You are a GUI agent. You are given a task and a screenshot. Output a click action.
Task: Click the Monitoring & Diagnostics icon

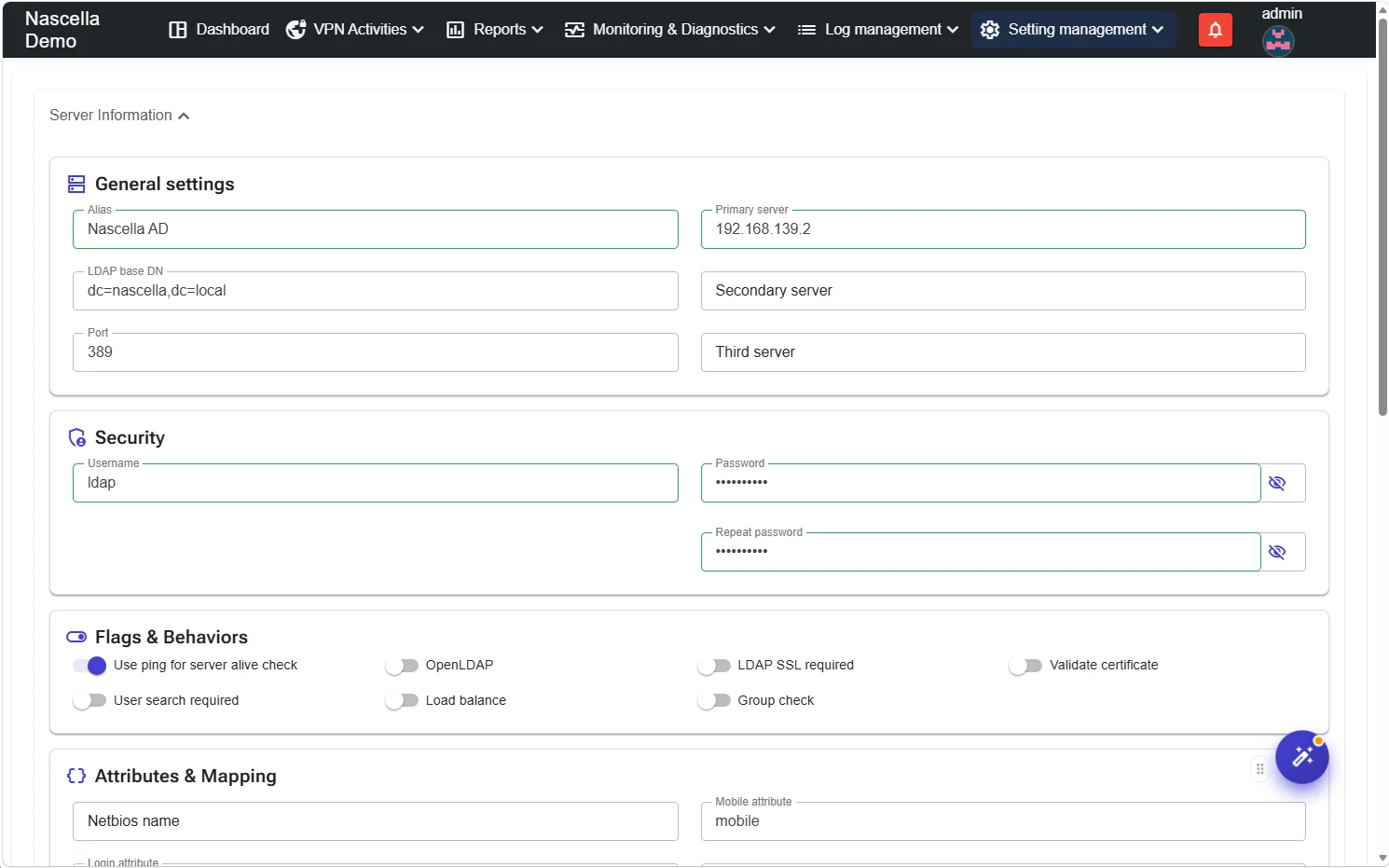574,30
